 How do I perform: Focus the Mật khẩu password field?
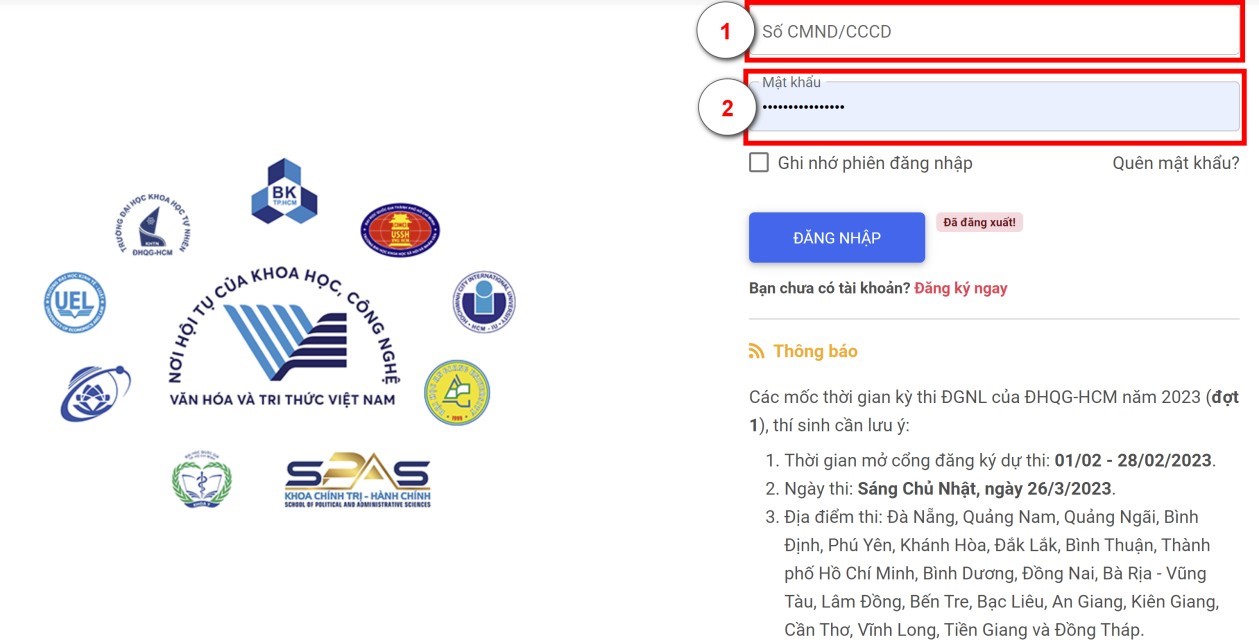(995, 106)
